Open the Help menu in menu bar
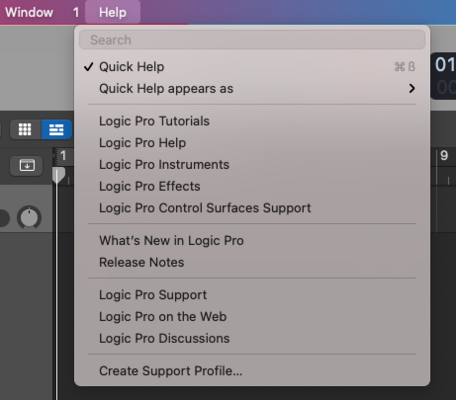 pos(113,12)
